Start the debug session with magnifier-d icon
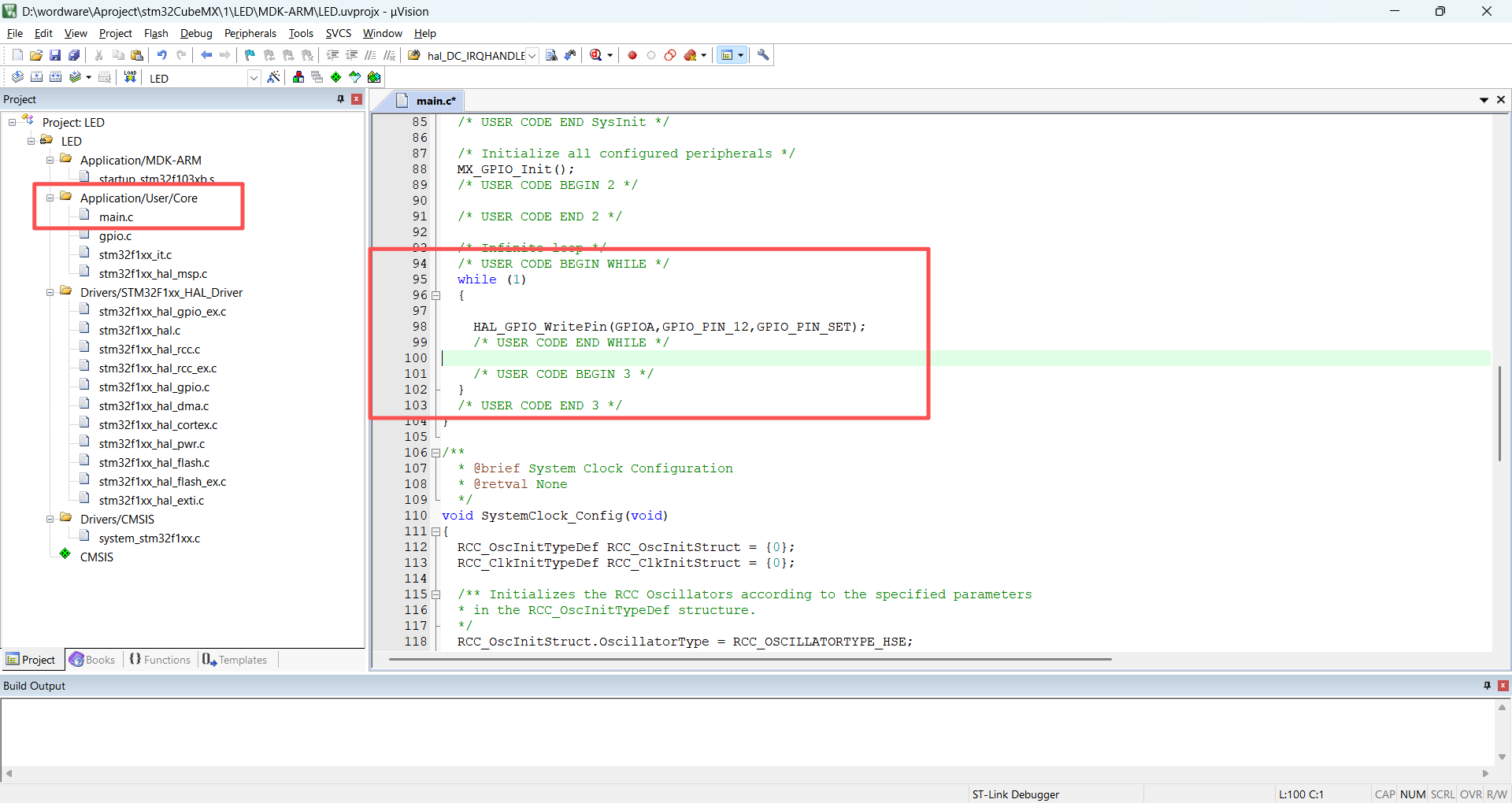The width and height of the screenshot is (1512, 803). (x=596, y=55)
